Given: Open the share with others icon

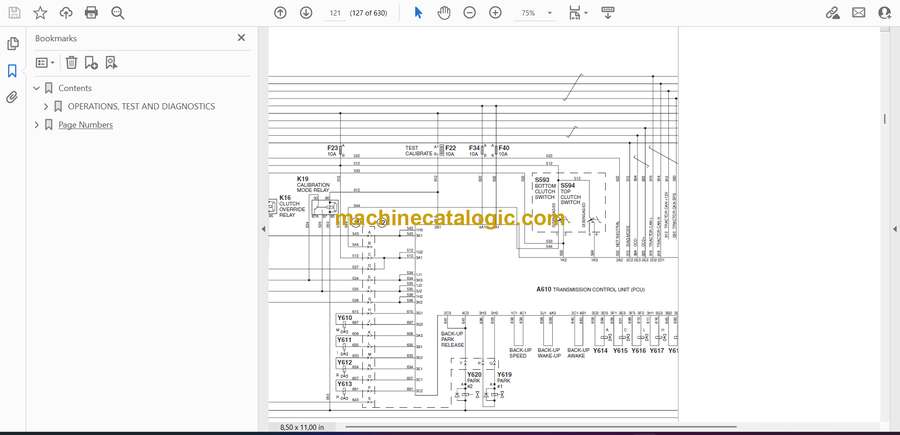Looking at the screenshot, I should [885, 13].
